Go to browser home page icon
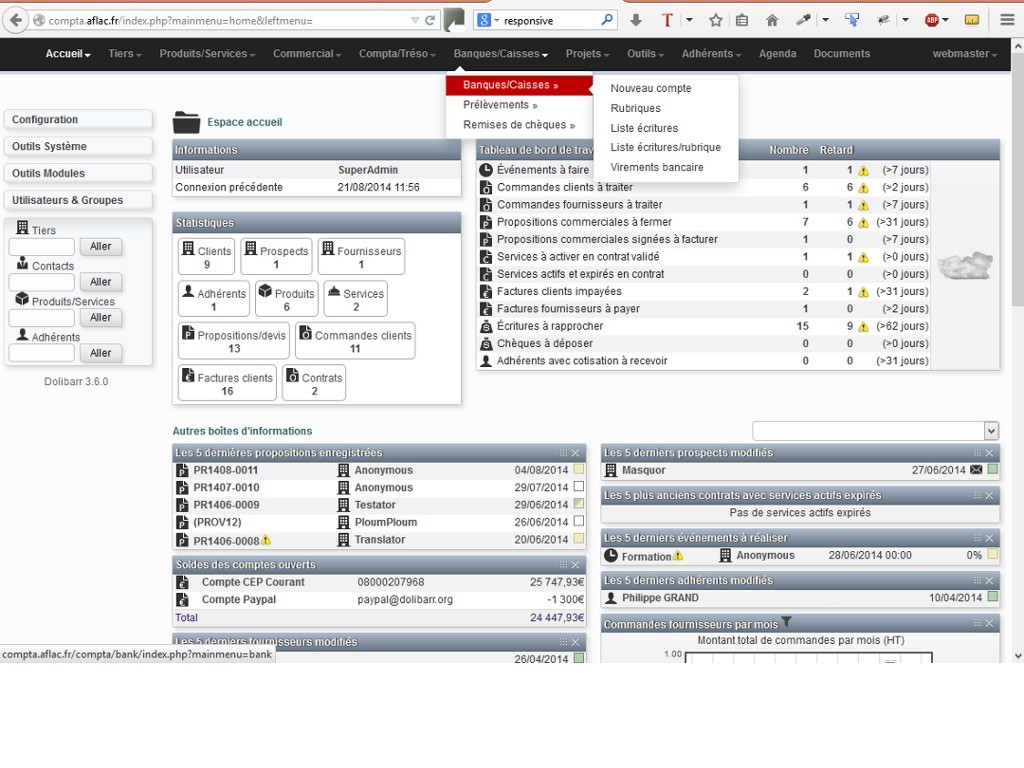This screenshot has height=768, width=1024. tap(772, 20)
